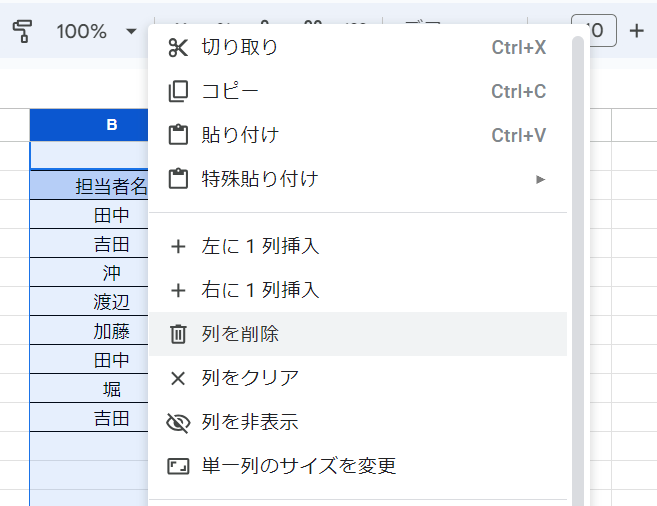Screen dimensions: 657x506
Task: Click the plus icon beside 左に 1 列挿入
Action: point(178,246)
